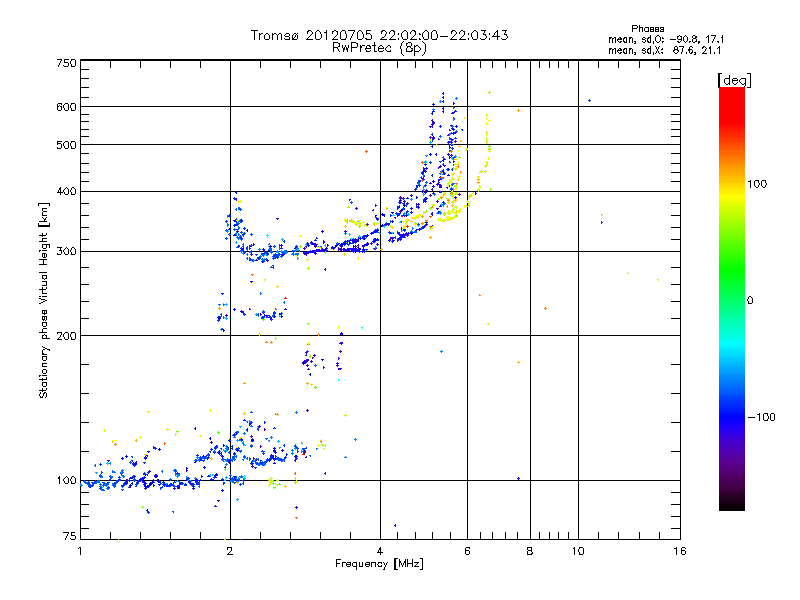Click the 'Phases' header label

tap(647, 29)
